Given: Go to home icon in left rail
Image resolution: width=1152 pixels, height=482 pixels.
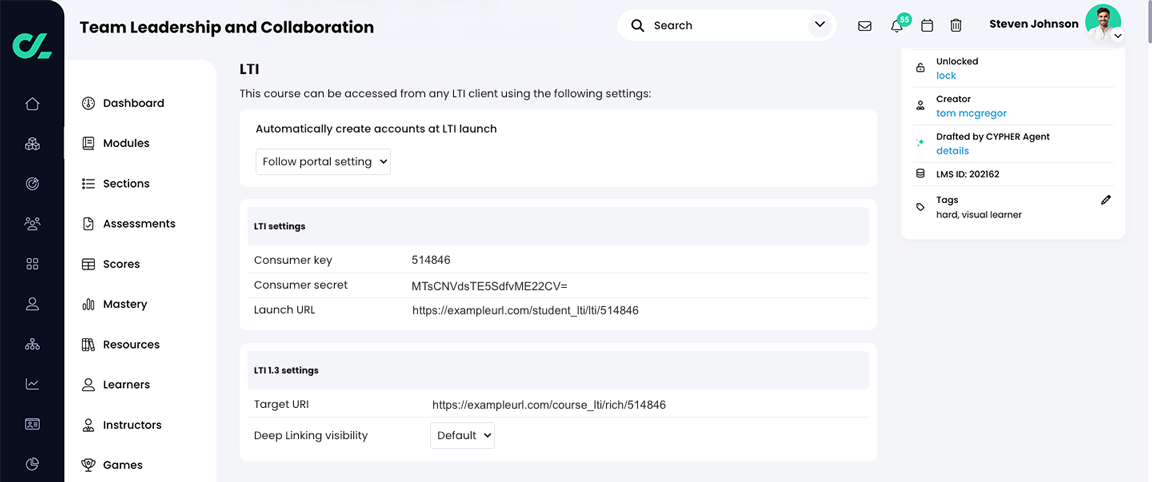Looking at the screenshot, I should click(x=32, y=104).
